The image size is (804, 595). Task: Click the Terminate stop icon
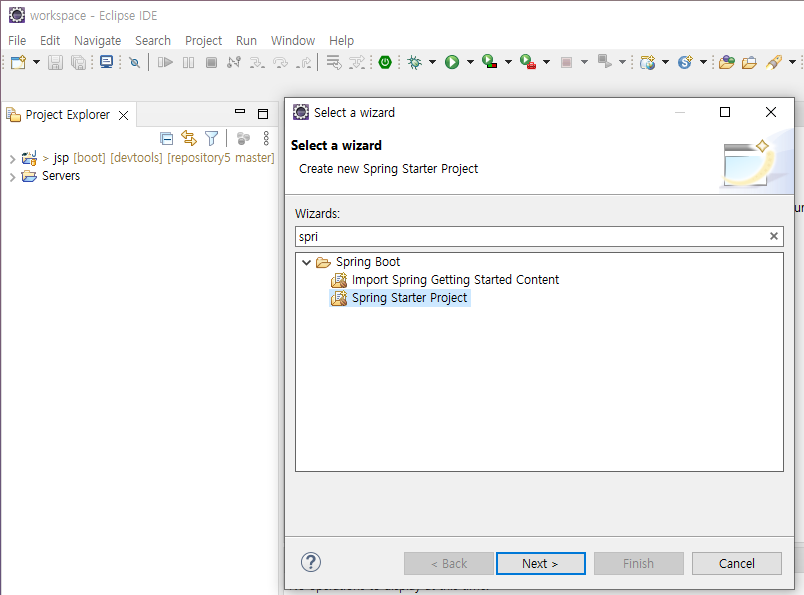(x=211, y=63)
